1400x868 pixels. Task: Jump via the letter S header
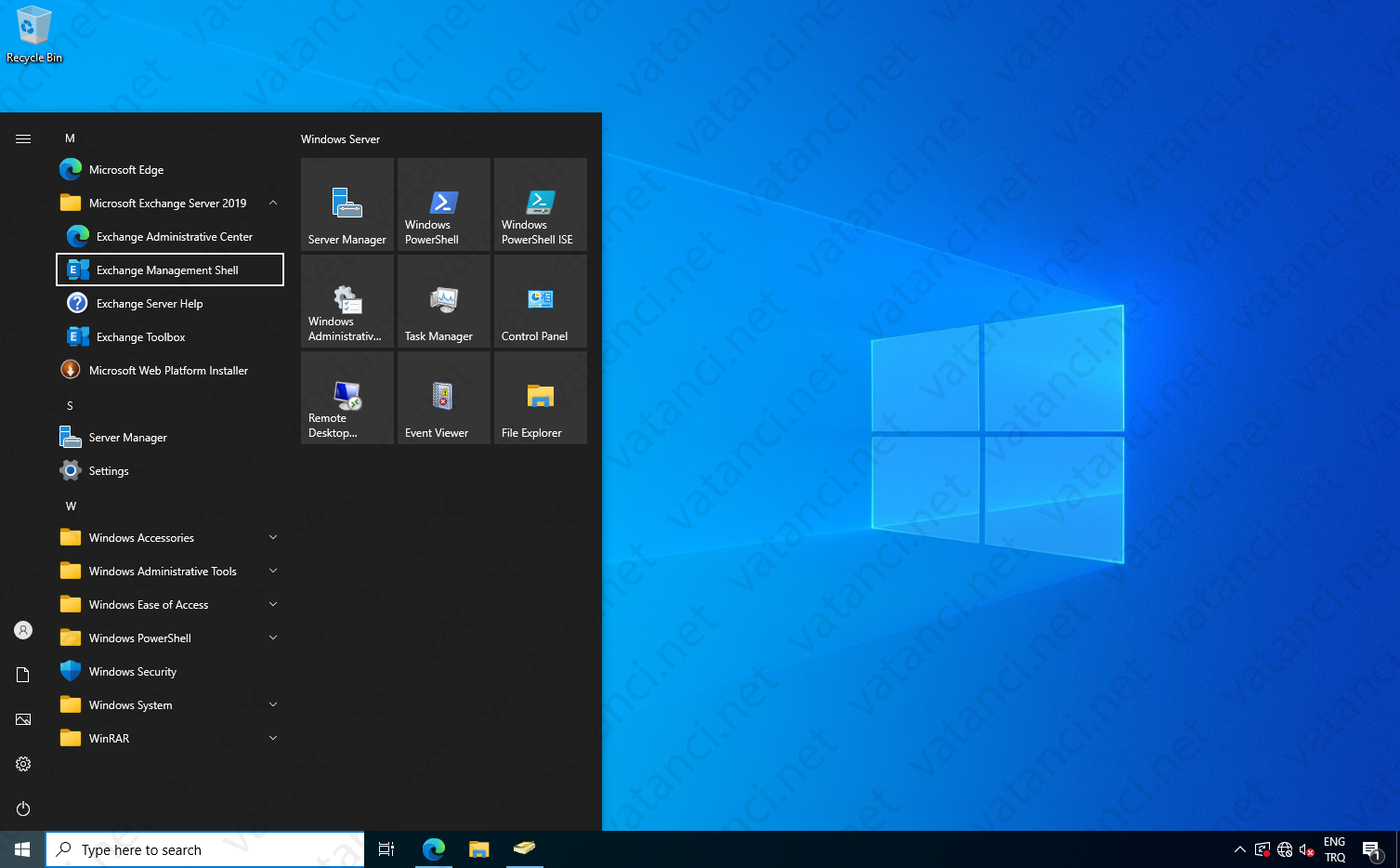point(70,405)
